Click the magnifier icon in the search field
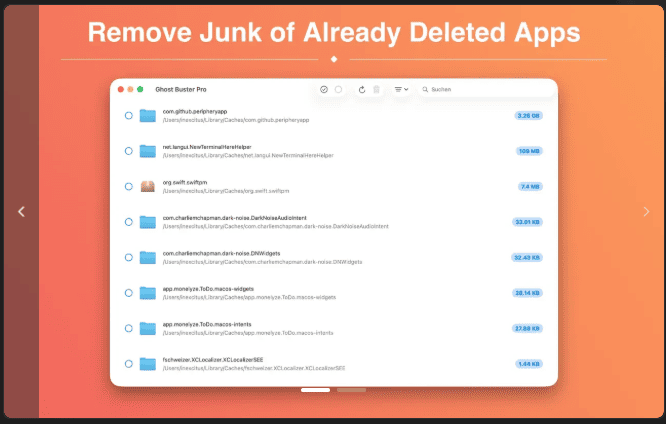 click(425, 89)
